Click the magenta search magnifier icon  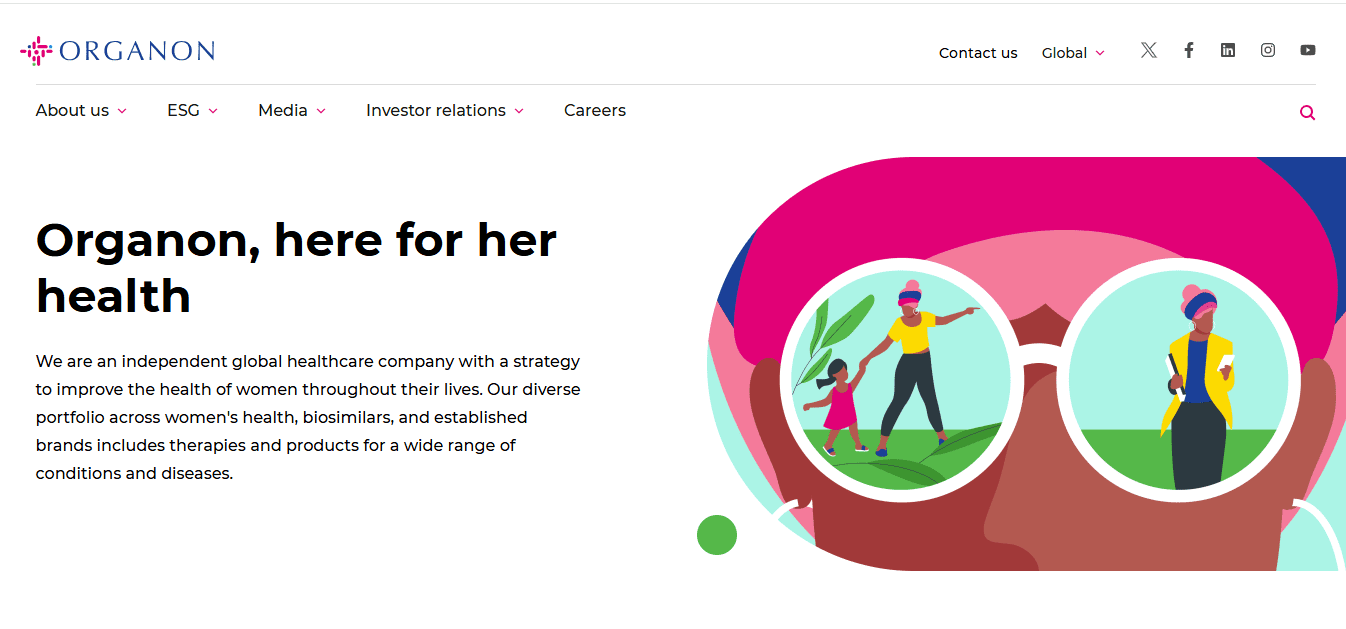tap(1307, 113)
